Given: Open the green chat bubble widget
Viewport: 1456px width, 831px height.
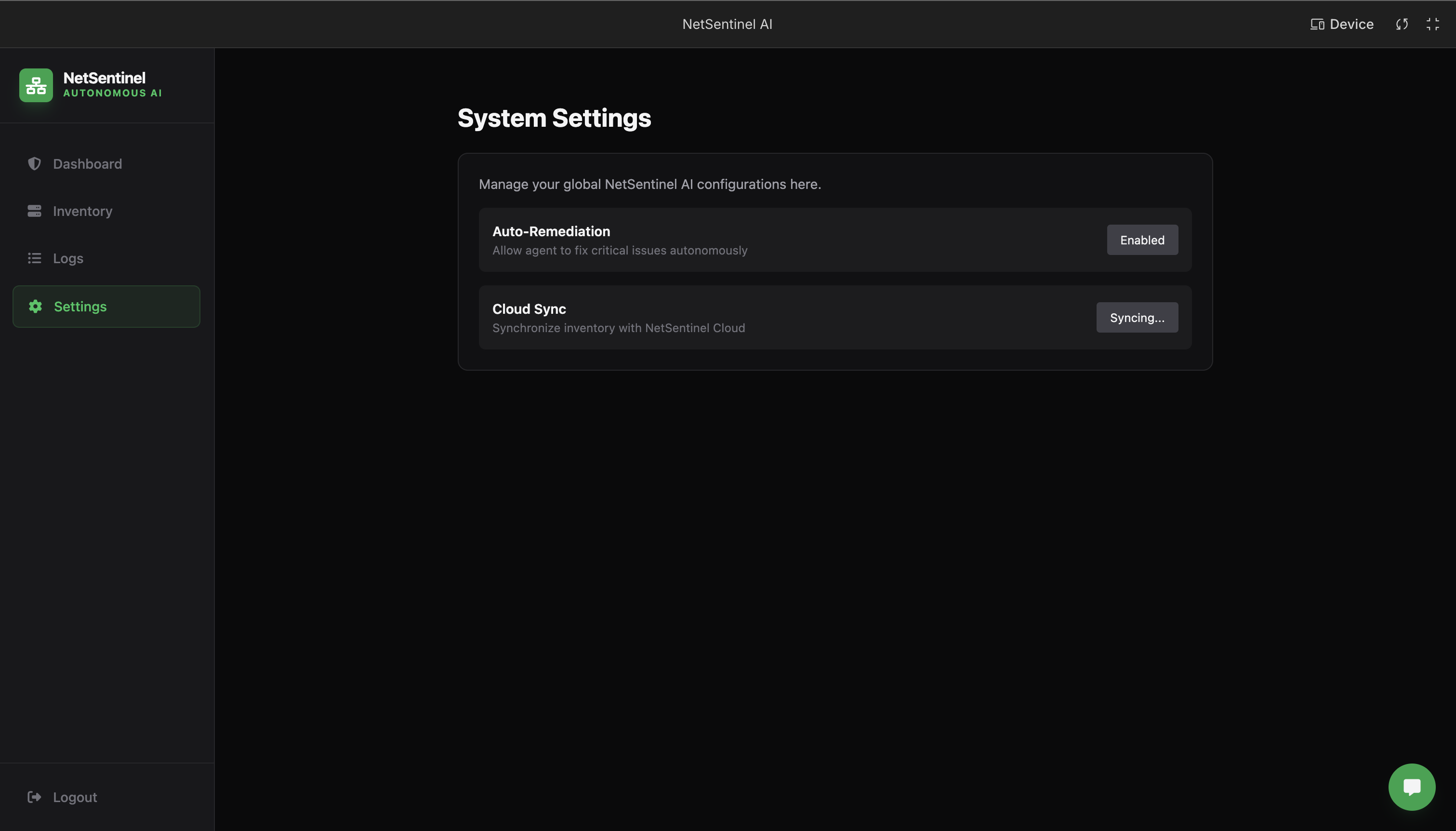Looking at the screenshot, I should (x=1412, y=787).
